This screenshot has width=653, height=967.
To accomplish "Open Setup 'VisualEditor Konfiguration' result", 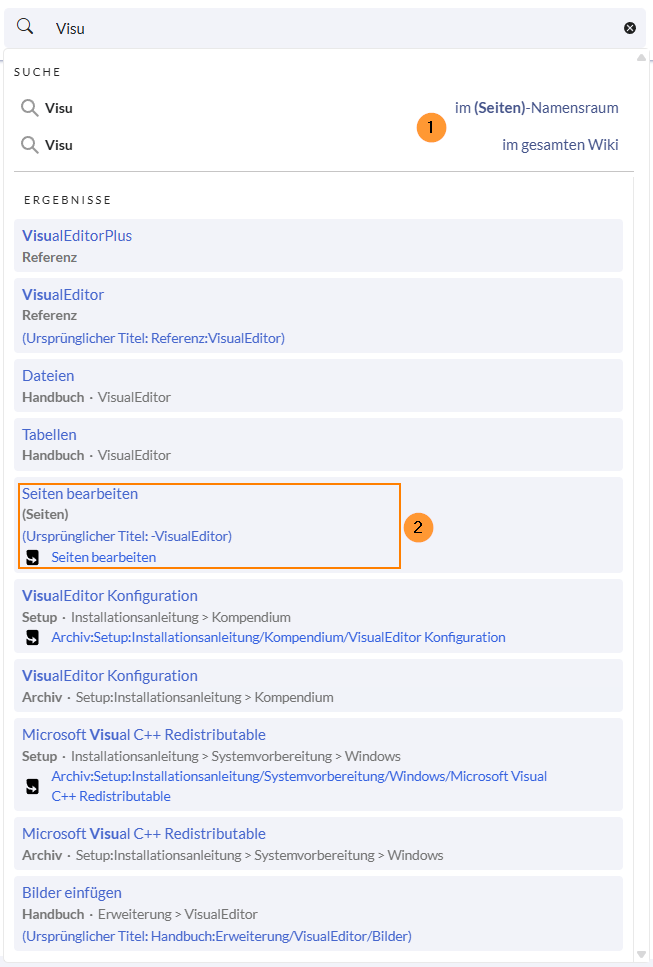I will (110, 596).
